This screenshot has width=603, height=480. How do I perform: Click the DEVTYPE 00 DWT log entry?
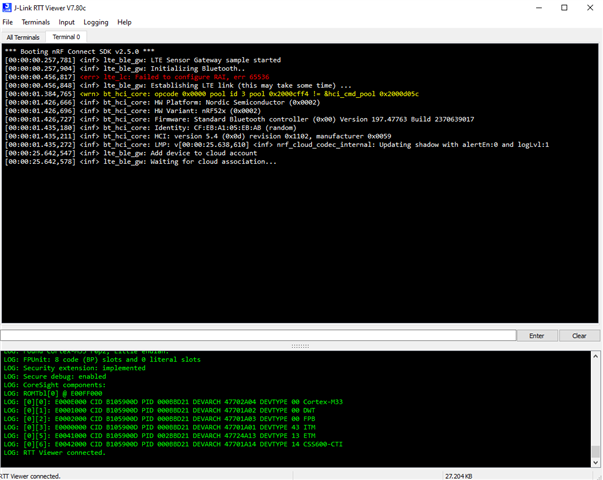point(159,410)
